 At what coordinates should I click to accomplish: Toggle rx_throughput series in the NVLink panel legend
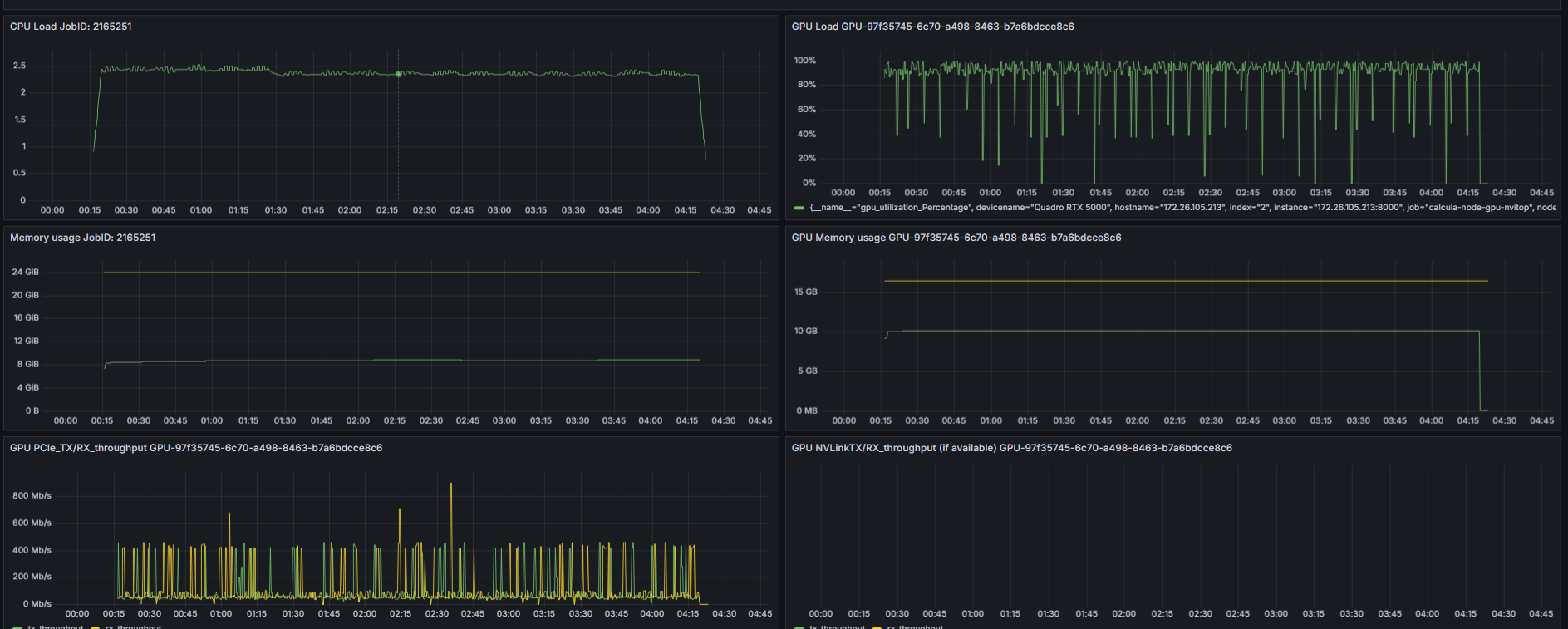pos(914,627)
